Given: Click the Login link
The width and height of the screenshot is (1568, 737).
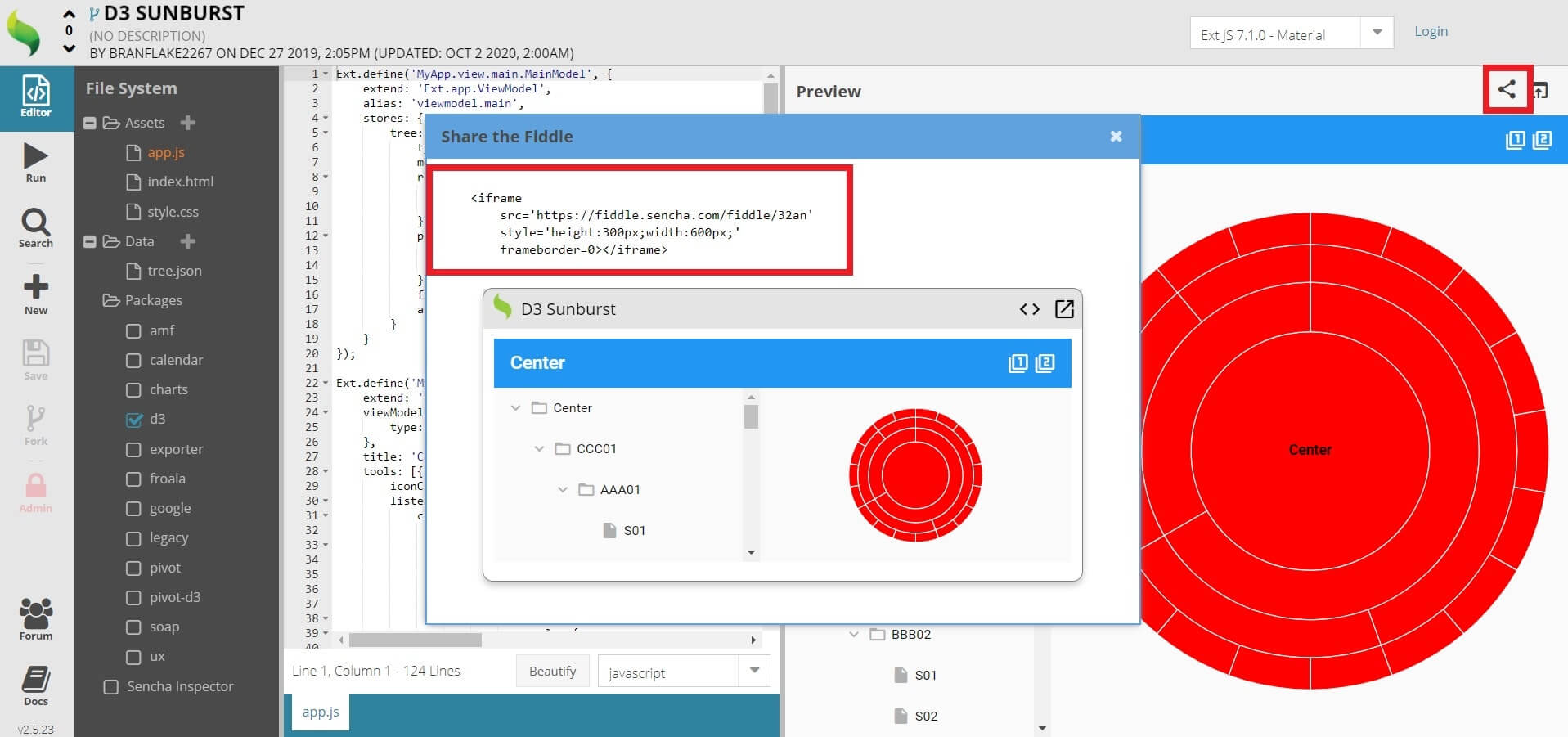Looking at the screenshot, I should 1431,31.
